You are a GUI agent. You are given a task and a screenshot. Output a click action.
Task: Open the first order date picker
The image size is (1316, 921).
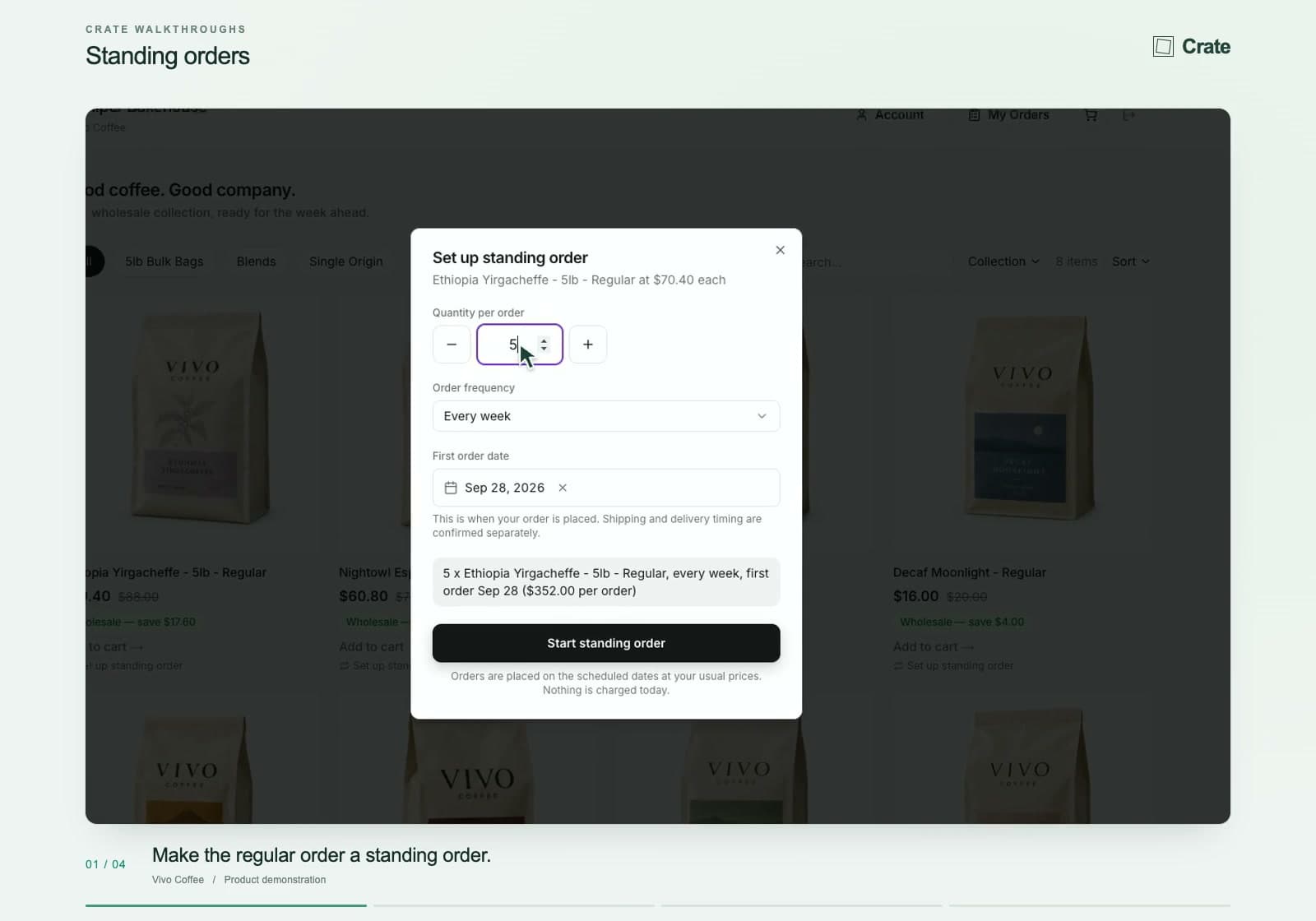(606, 488)
